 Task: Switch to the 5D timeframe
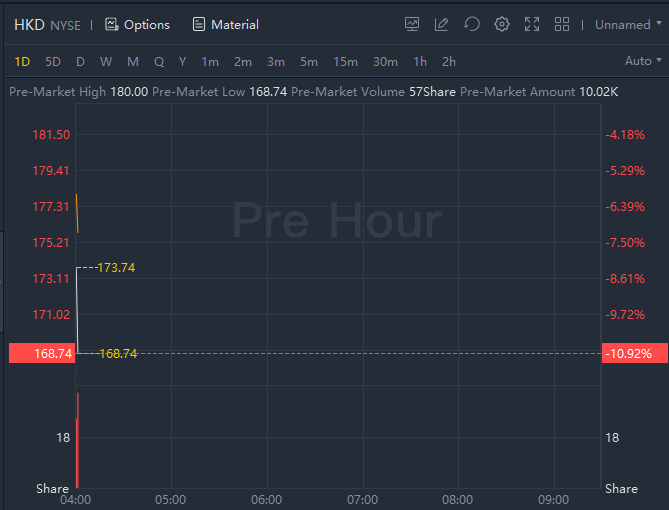pos(53,61)
